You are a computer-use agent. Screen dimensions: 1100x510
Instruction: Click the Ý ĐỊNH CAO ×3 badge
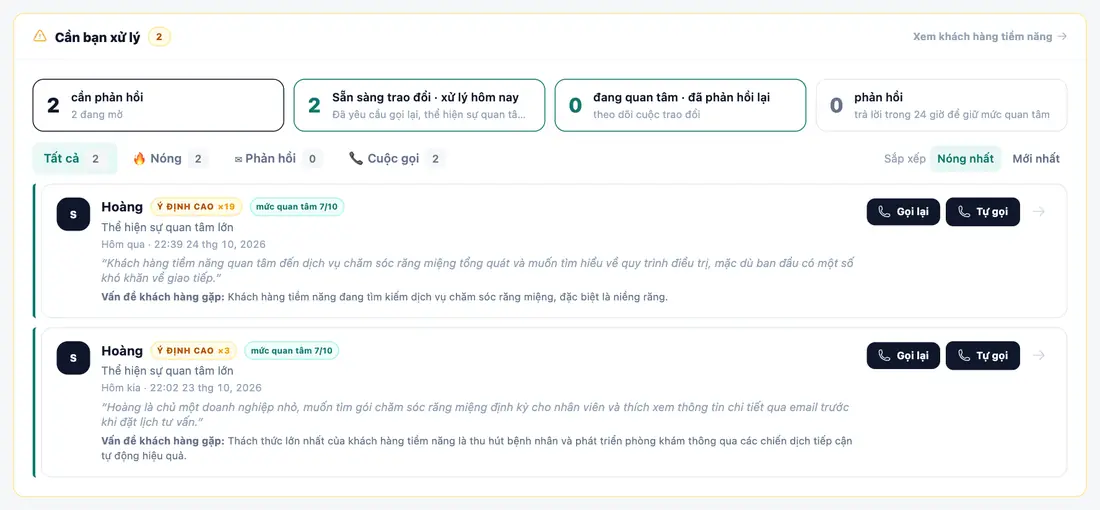tap(194, 350)
